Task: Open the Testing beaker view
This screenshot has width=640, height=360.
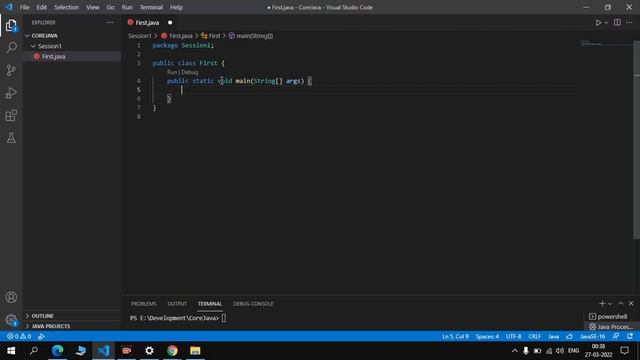Action: click(11, 138)
